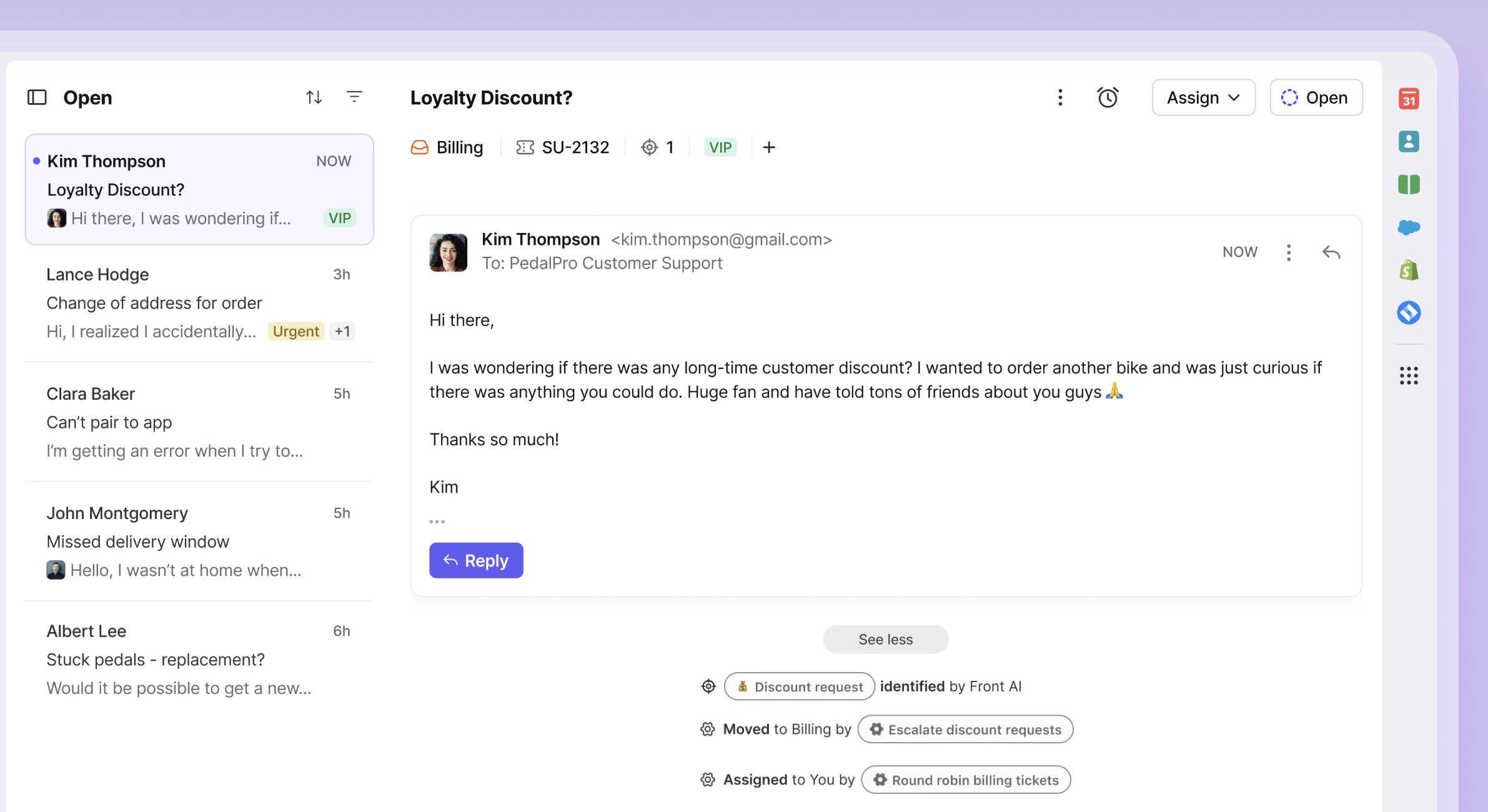Open Clara Baker conversation

pyautogui.click(x=199, y=422)
